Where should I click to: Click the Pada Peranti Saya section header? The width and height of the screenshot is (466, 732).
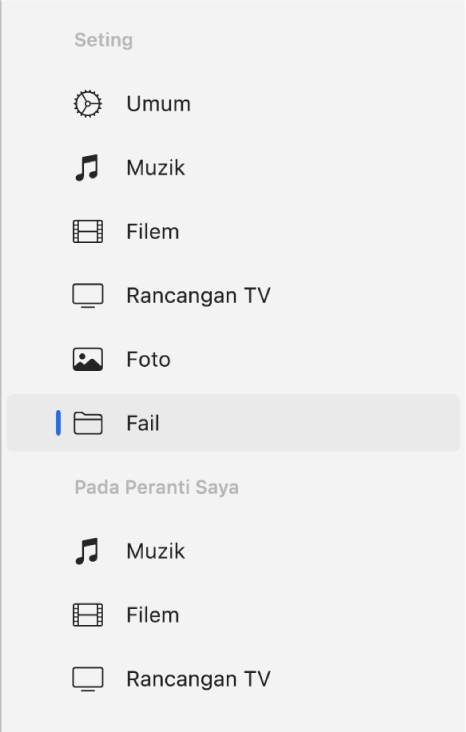[x=157, y=487]
